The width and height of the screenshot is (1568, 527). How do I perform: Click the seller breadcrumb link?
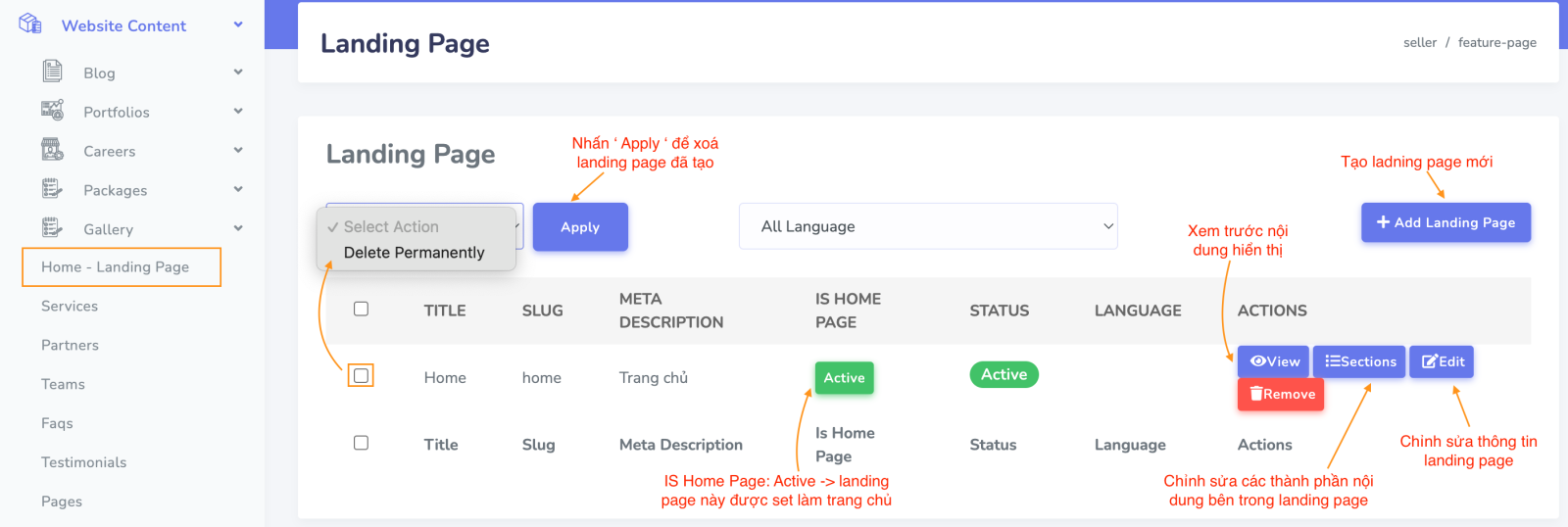pos(1419,43)
